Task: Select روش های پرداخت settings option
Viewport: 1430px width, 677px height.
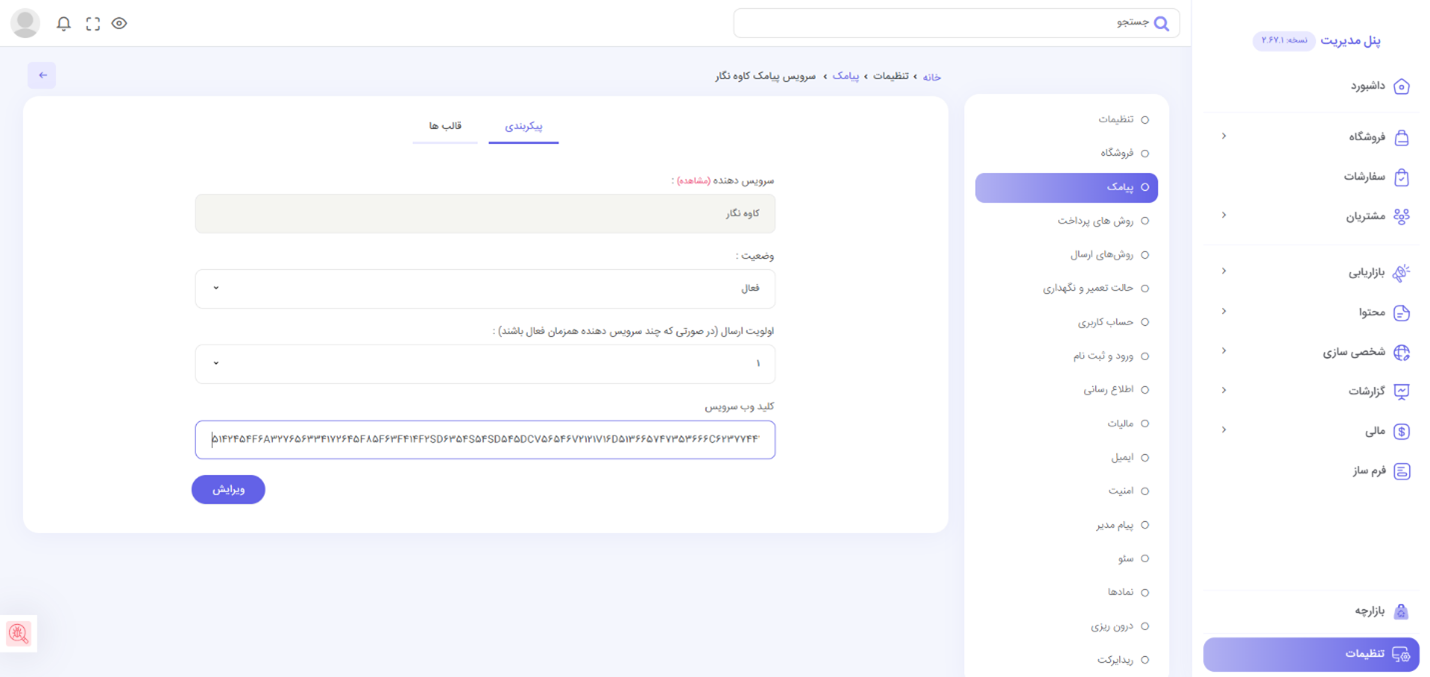Action: tap(1095, 221)
